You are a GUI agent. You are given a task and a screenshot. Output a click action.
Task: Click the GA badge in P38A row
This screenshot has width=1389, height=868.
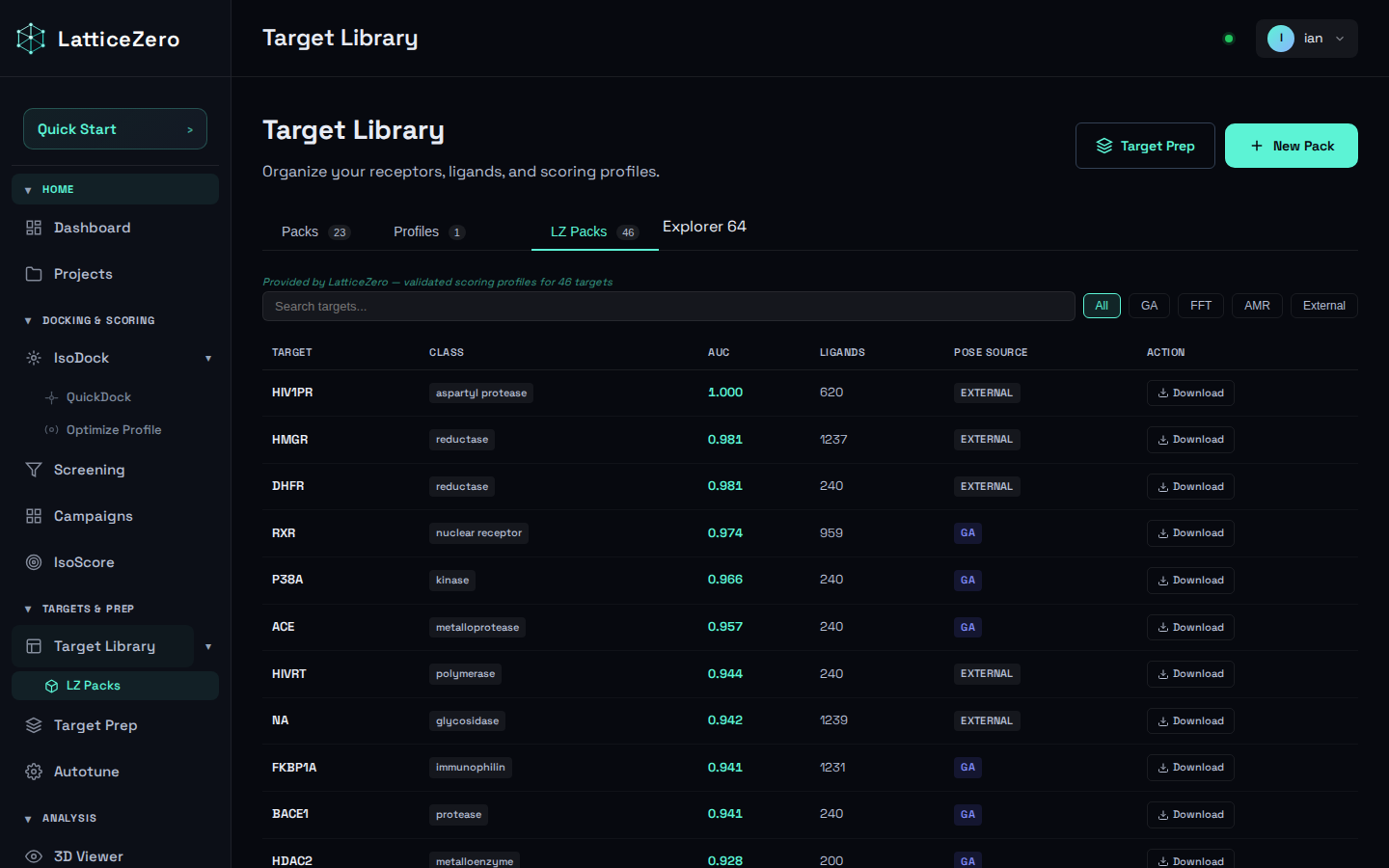(x=967, y=581)
